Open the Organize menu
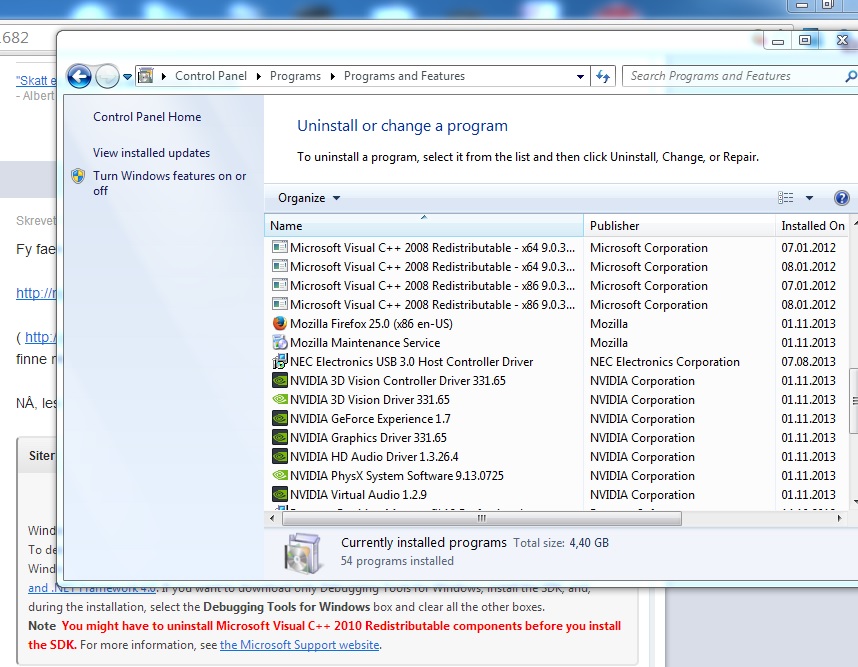 coord(309,198)
